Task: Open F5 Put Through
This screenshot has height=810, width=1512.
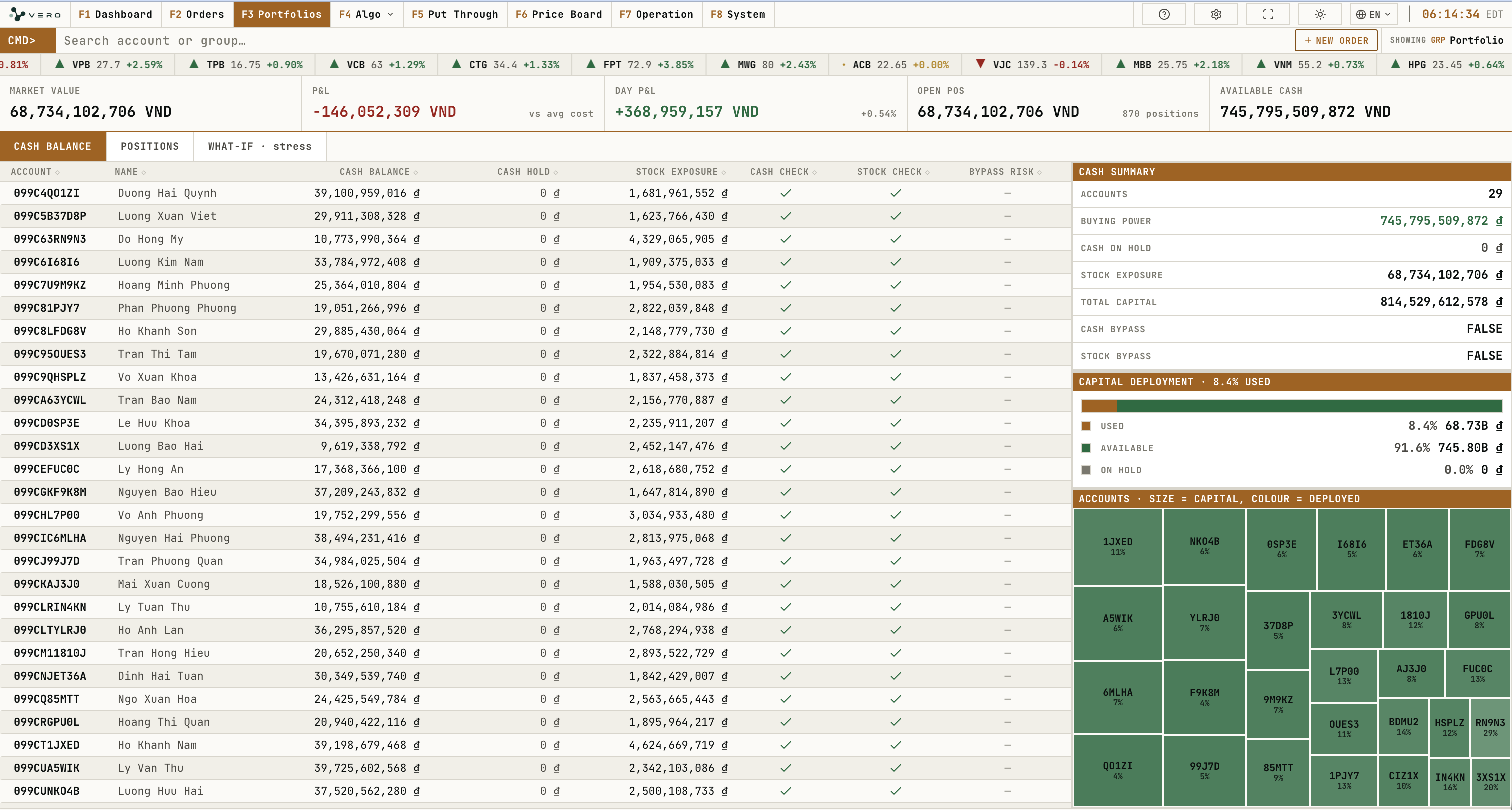Action: point(455,14)
